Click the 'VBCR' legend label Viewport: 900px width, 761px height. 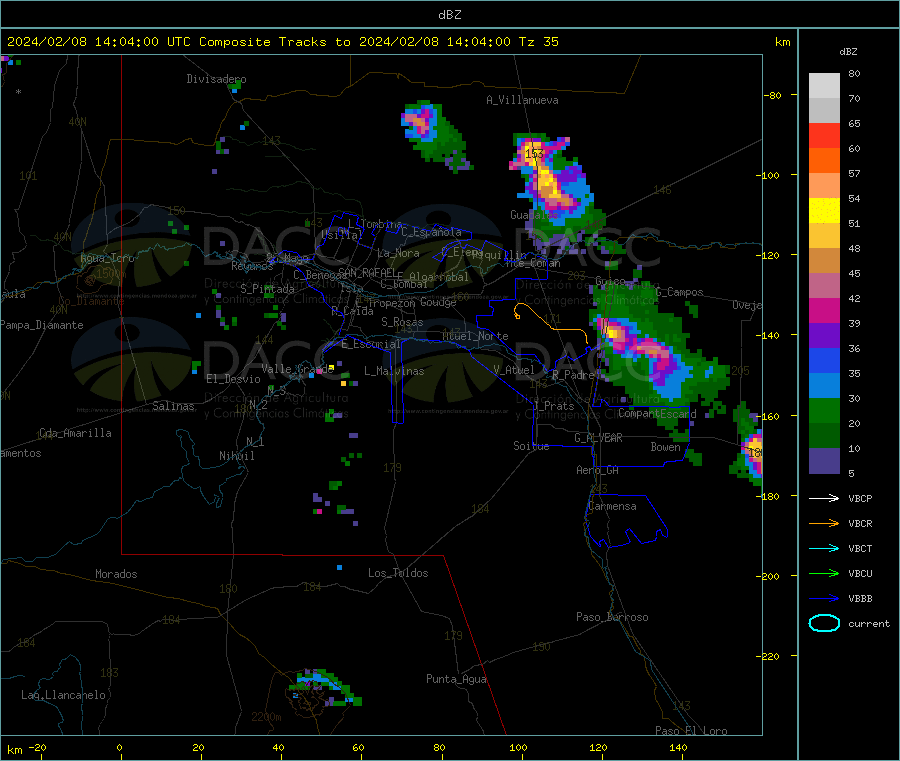point(860,523)
